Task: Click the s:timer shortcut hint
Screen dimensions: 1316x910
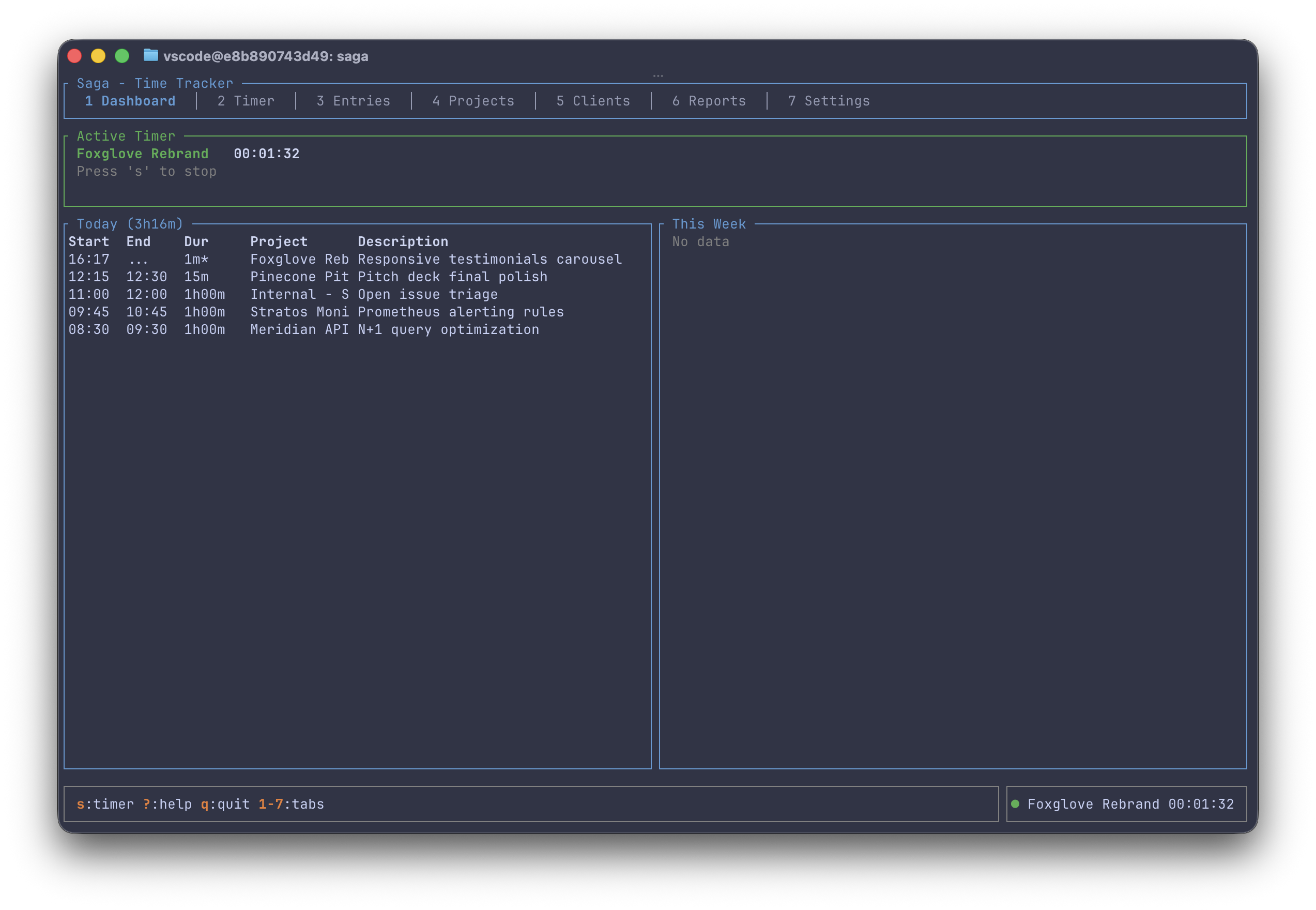Action: click(x=105, y=804)
